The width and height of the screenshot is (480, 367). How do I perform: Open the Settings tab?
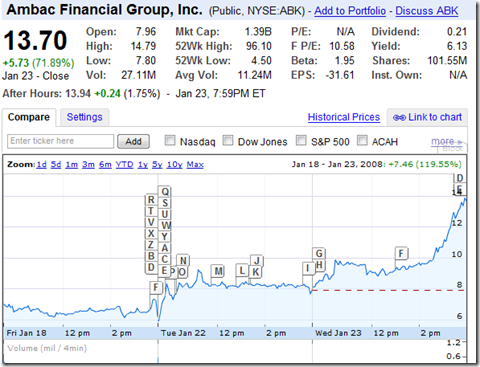click(84, 117)
